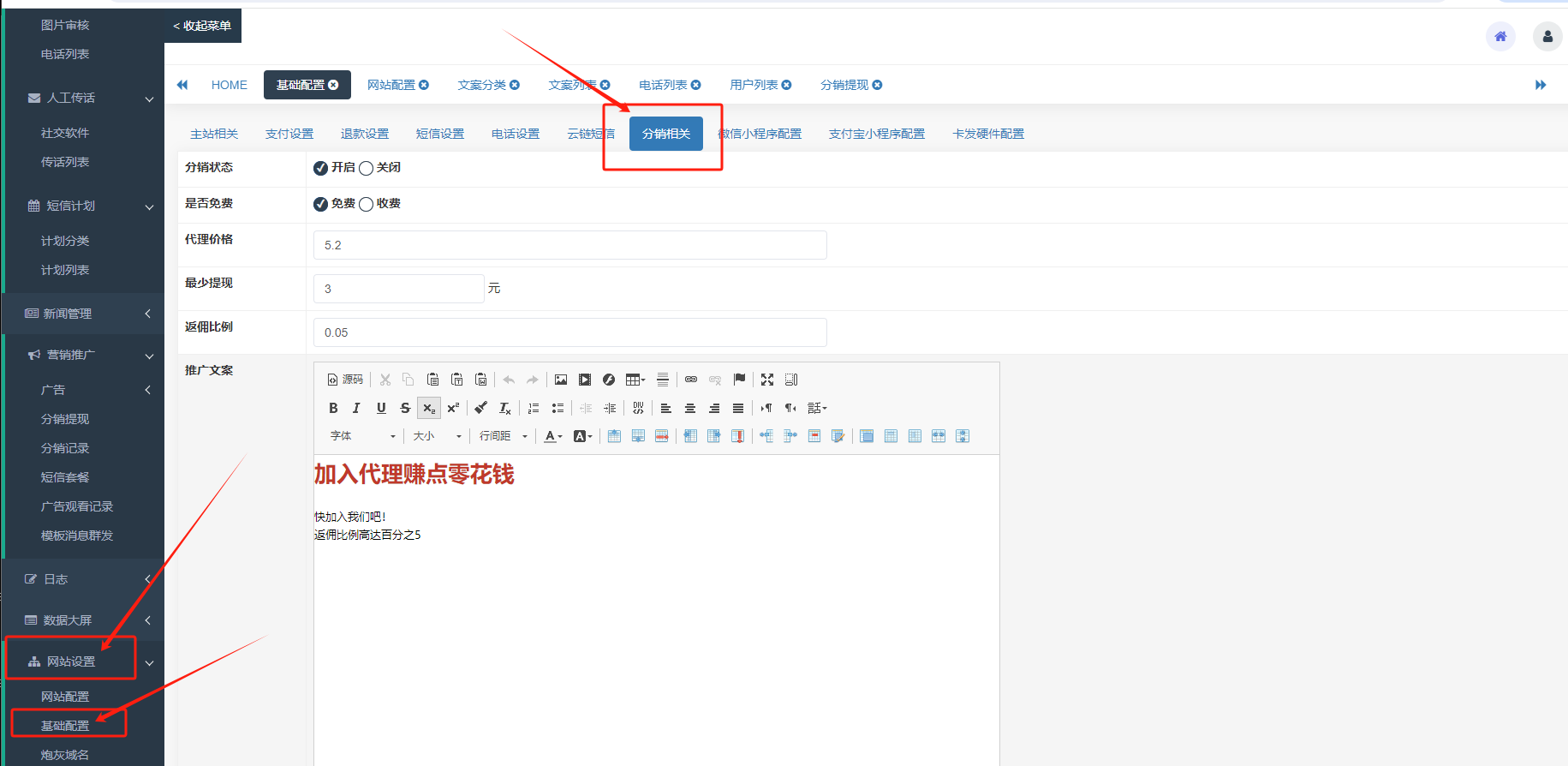Click the 收起菜单 collapse menu button
The height and width of the screenshot is (766, 1568).
point(202,26)
